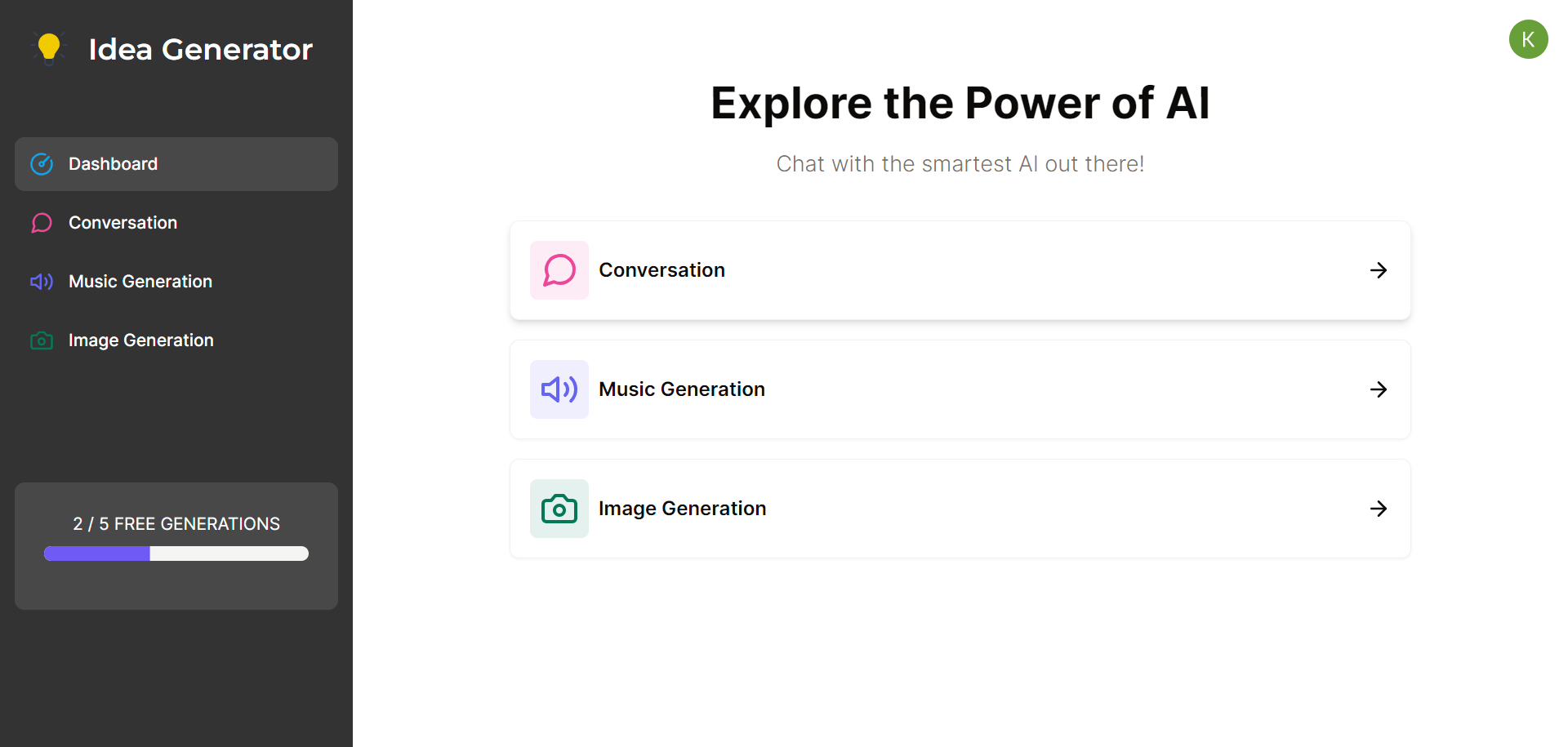The image size is (1568, 747).
Task: Open Conversation from the sidebar menu
Action: click(122, 223)
